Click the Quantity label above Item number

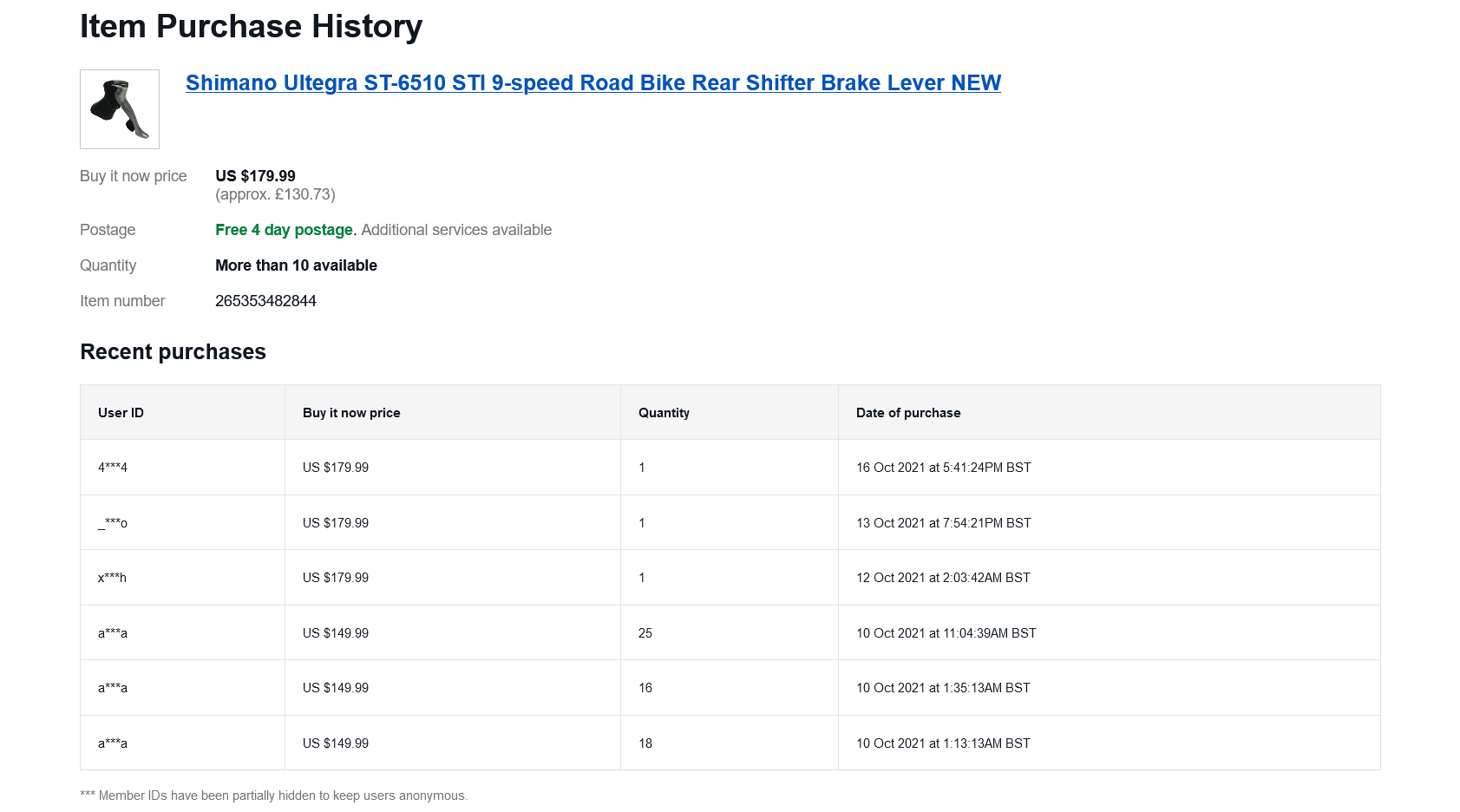click(108, 265)
